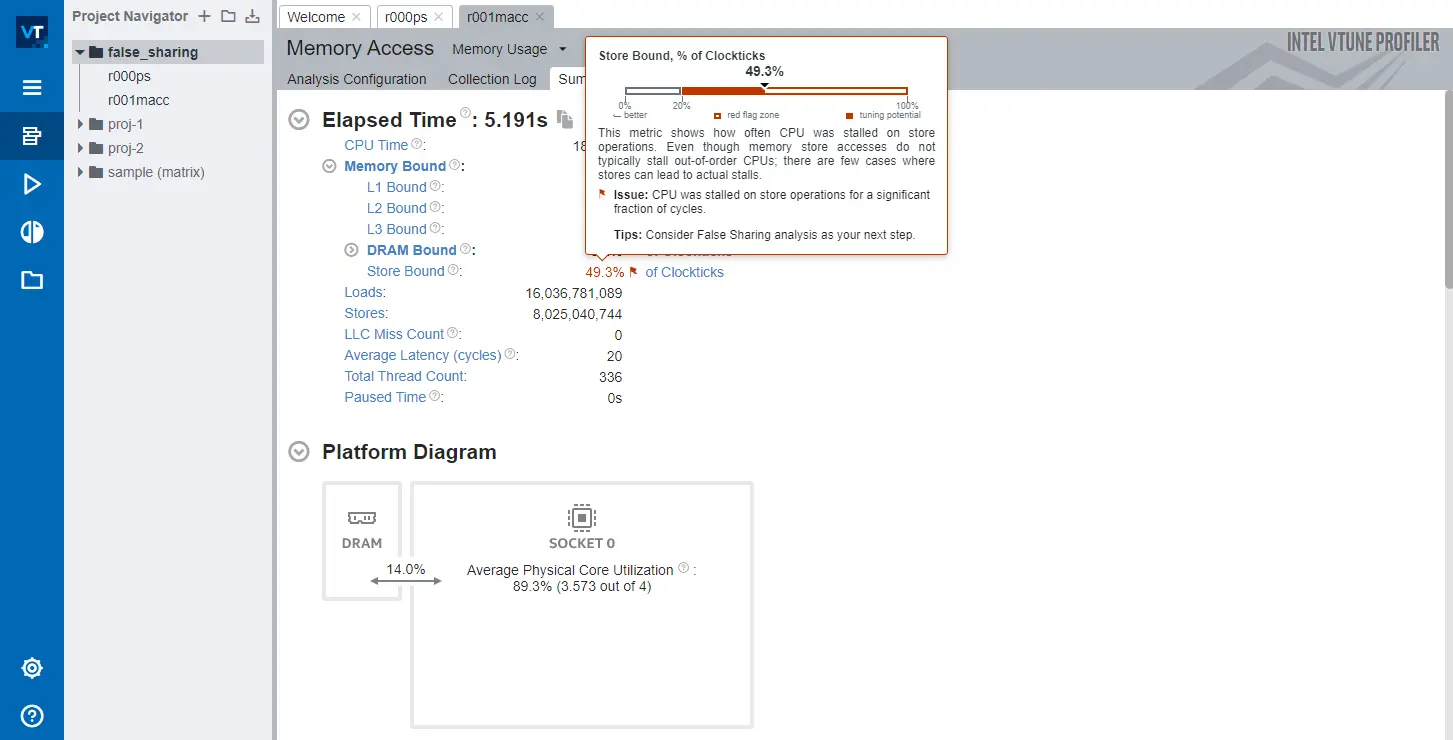The height and width of the screenshot is (740, 1453).
Task: Open the Project Navigator sidebar icon
Action: click(32, 136)
